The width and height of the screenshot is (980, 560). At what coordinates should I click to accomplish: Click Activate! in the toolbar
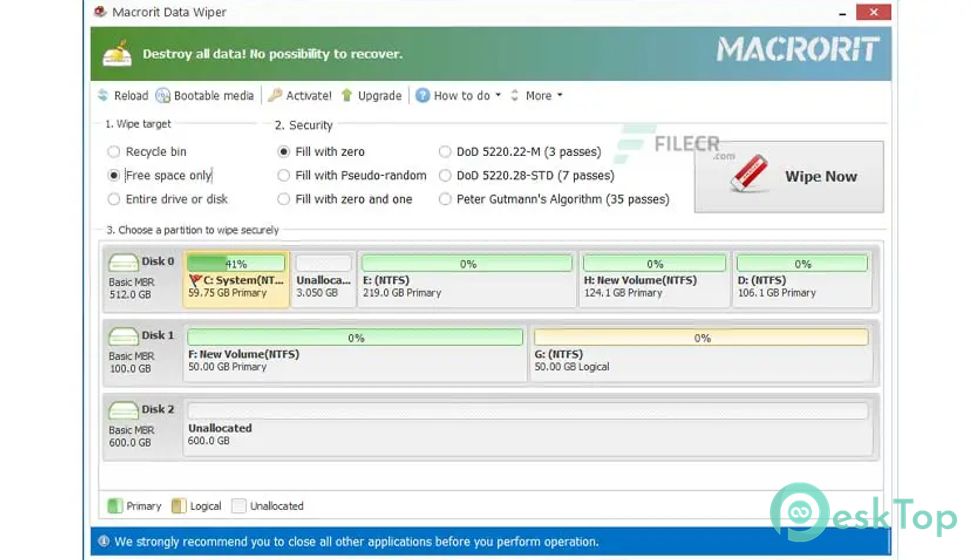point(309,96)
